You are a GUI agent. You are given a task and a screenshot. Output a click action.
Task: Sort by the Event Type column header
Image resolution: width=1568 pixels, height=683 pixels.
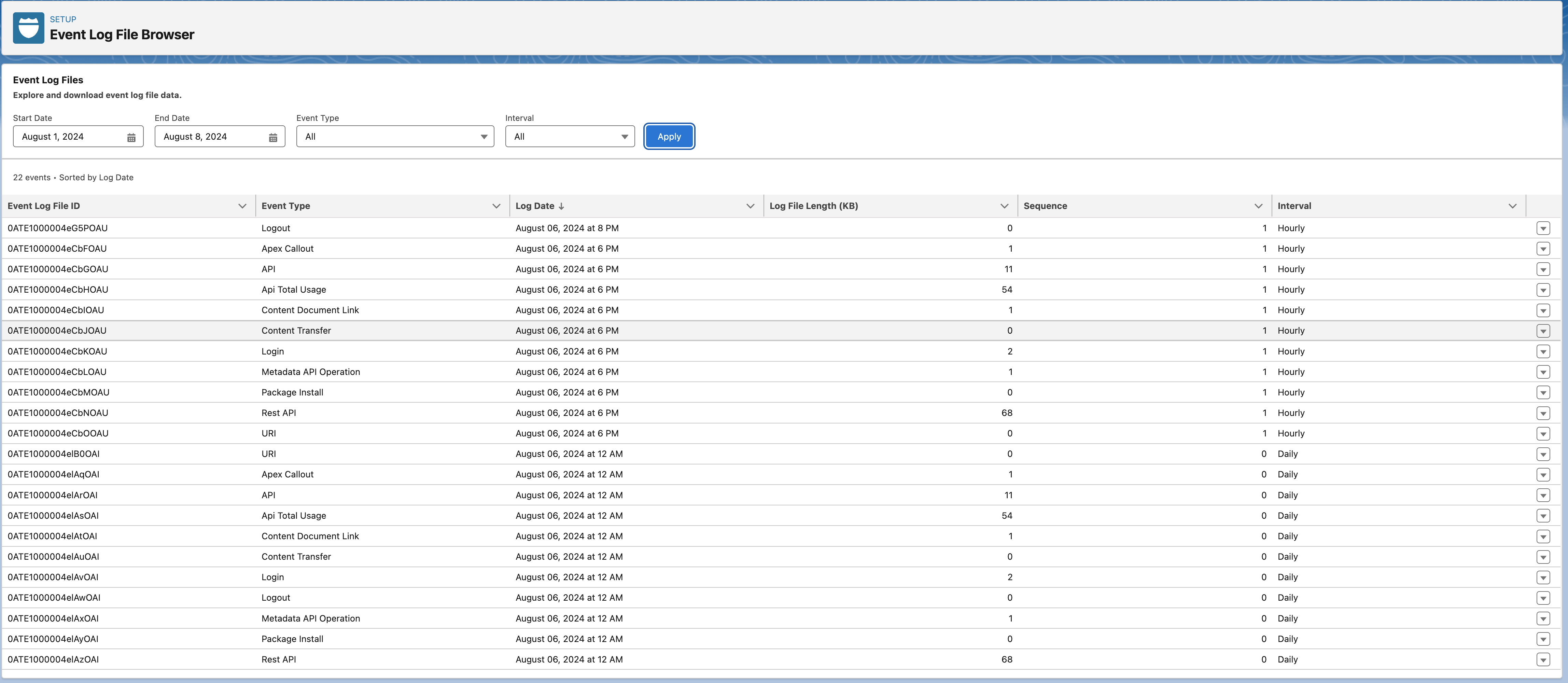click(285, 206)
